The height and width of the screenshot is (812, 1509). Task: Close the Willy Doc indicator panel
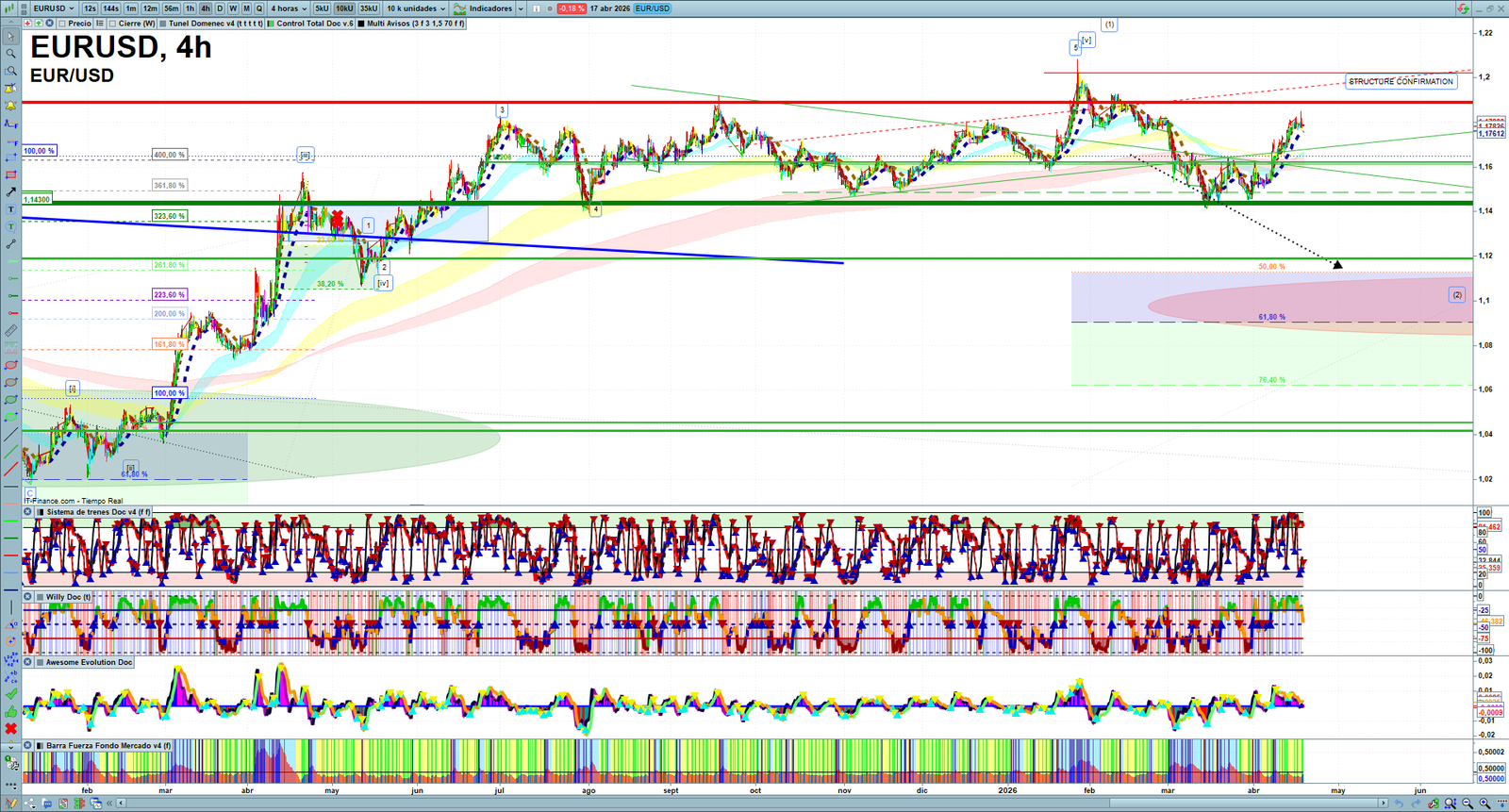click(28, 597)
